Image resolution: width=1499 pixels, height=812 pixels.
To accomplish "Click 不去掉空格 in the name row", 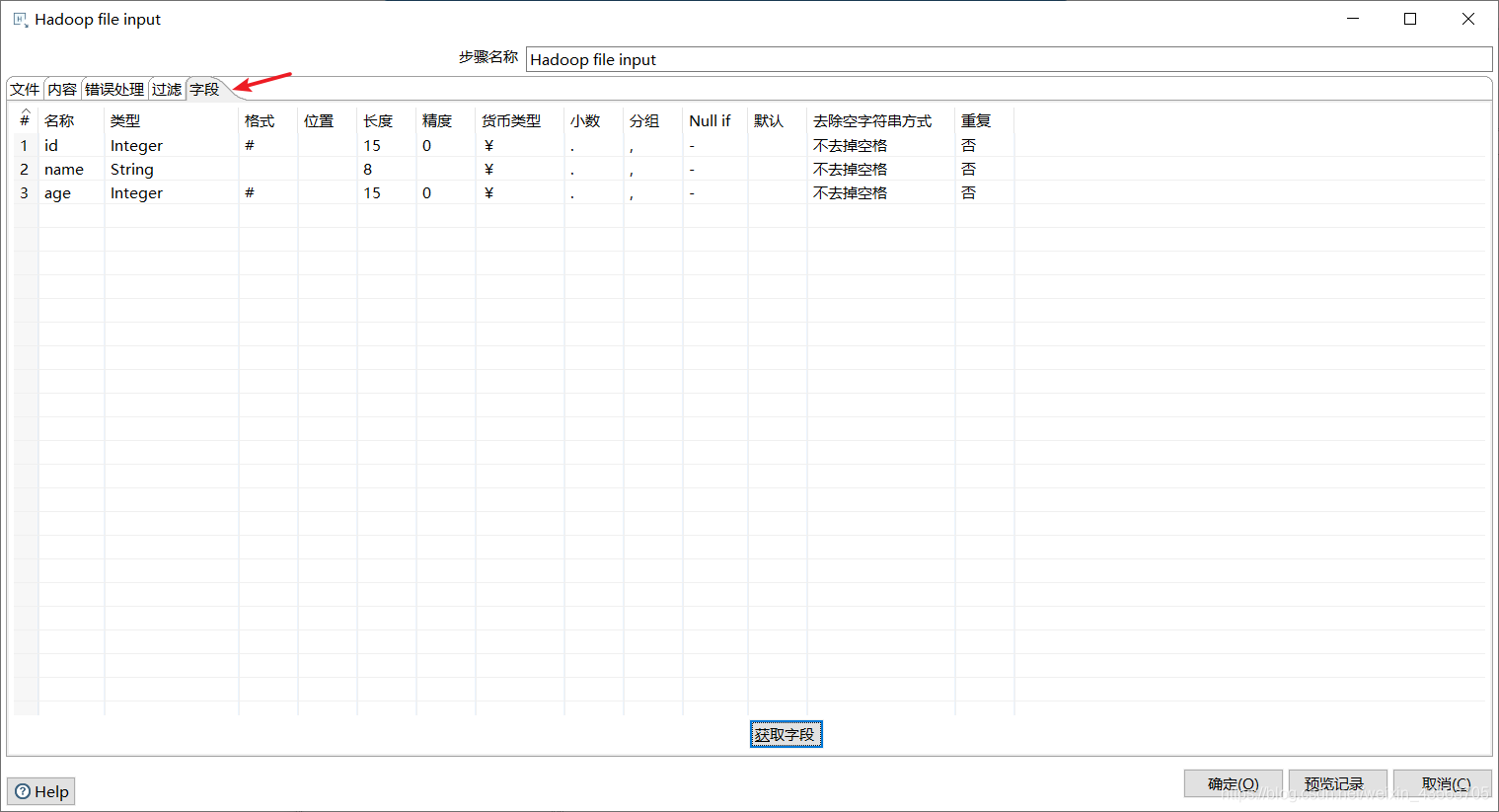I will pos(881,169).
